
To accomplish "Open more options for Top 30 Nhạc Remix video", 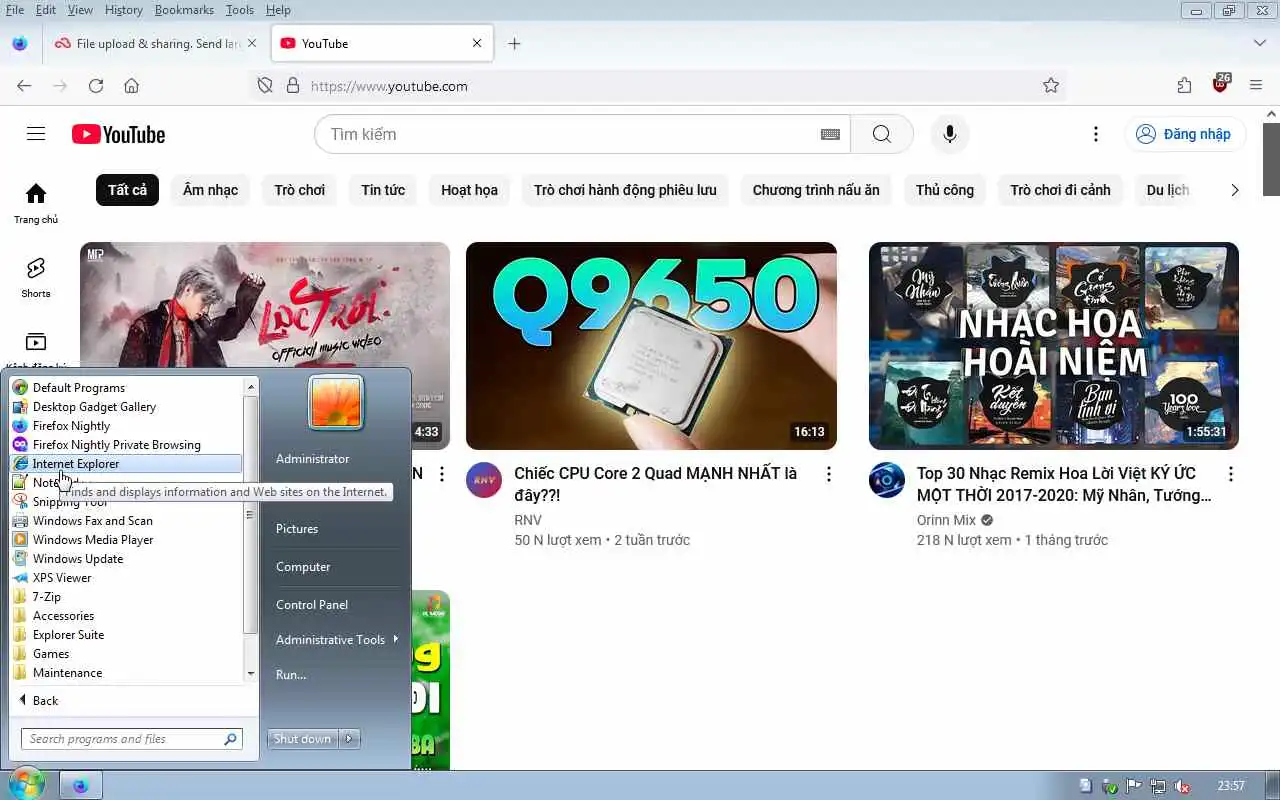I will [x=1231, y=474].
